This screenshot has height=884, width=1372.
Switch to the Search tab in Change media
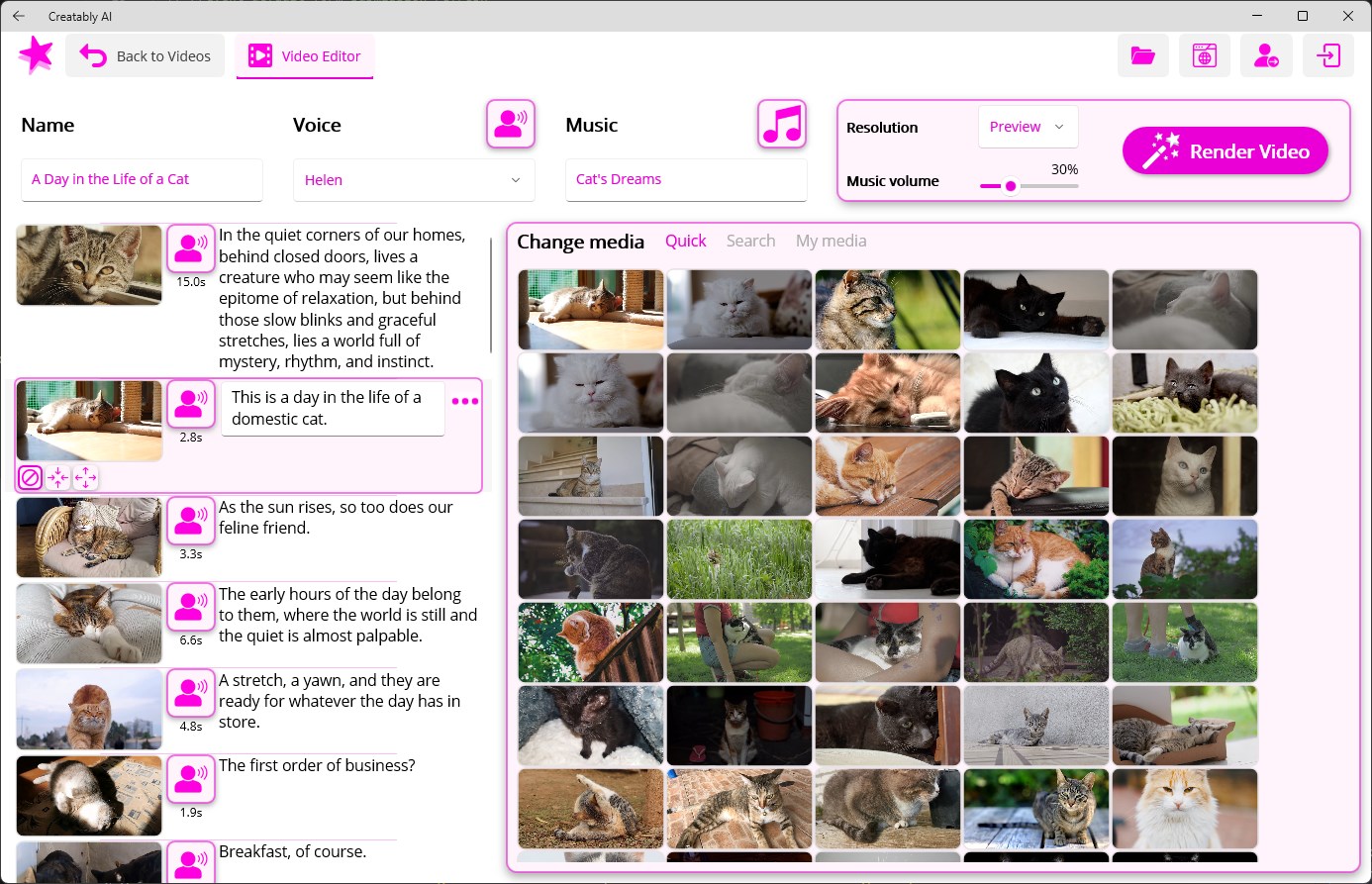[x=750, y=241]
